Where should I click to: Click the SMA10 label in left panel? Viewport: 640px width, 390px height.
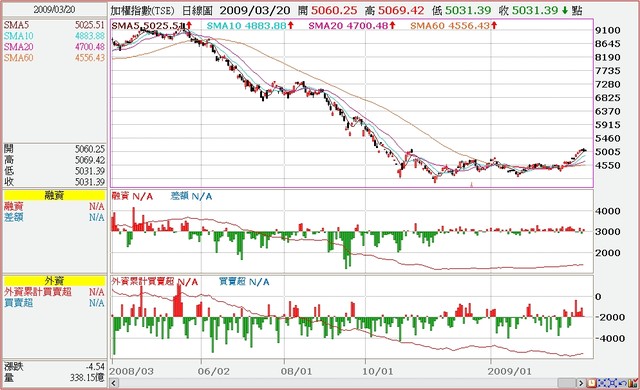[18, 36]
